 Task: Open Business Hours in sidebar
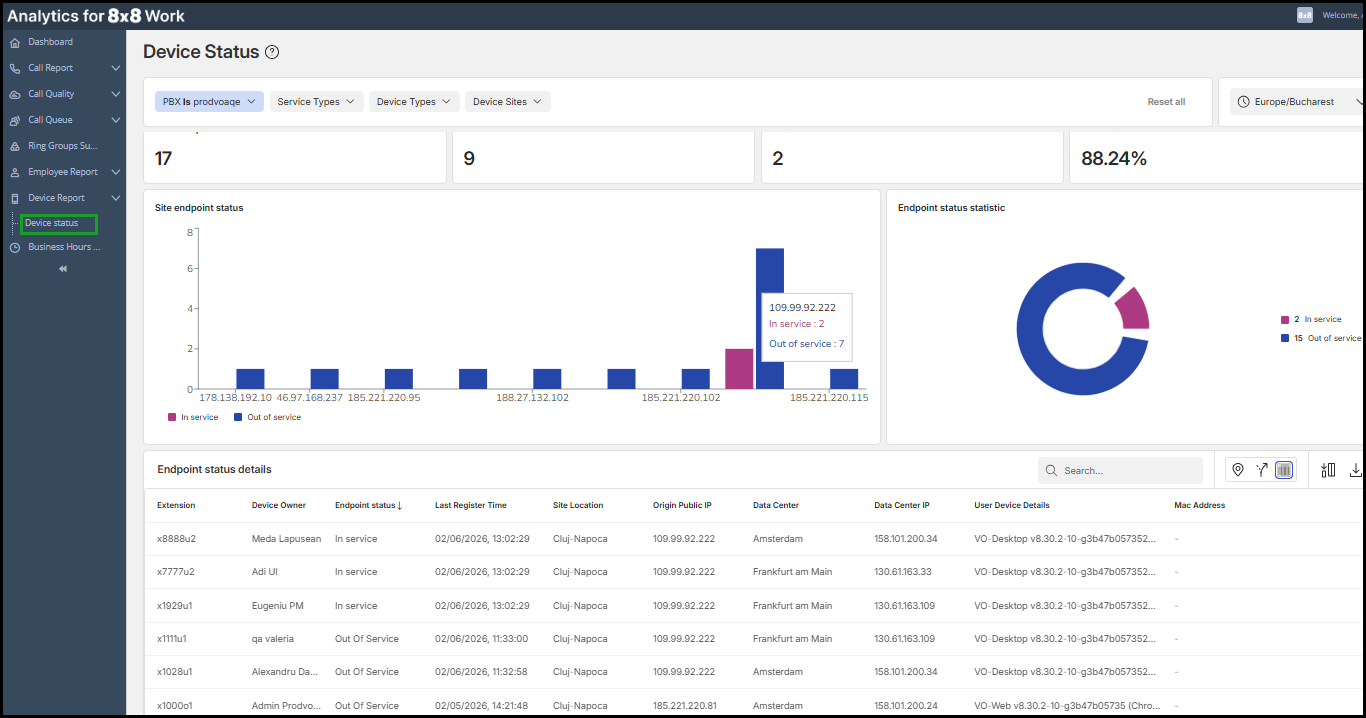click(x=64, y=247)
